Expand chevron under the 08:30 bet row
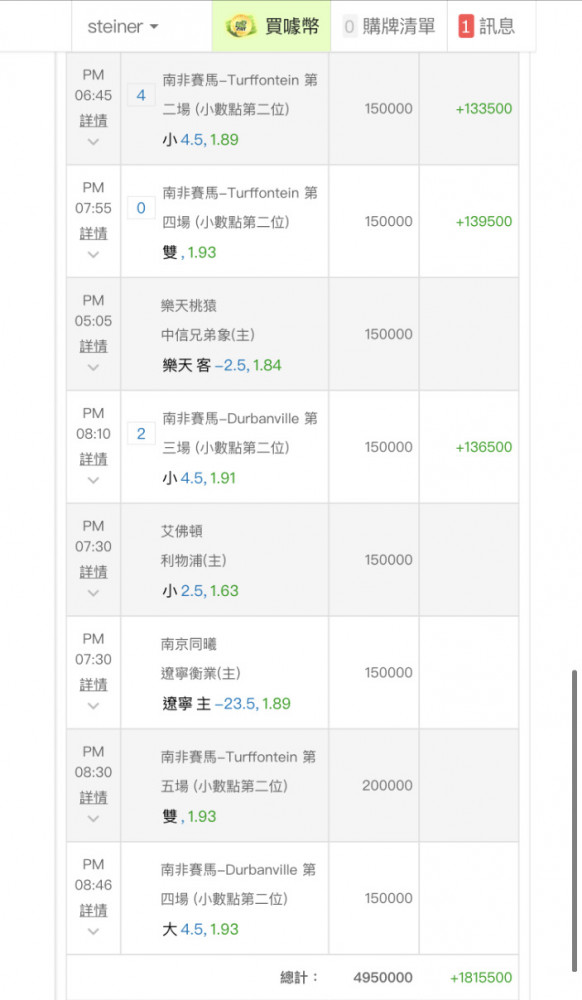 coord(93,818)
